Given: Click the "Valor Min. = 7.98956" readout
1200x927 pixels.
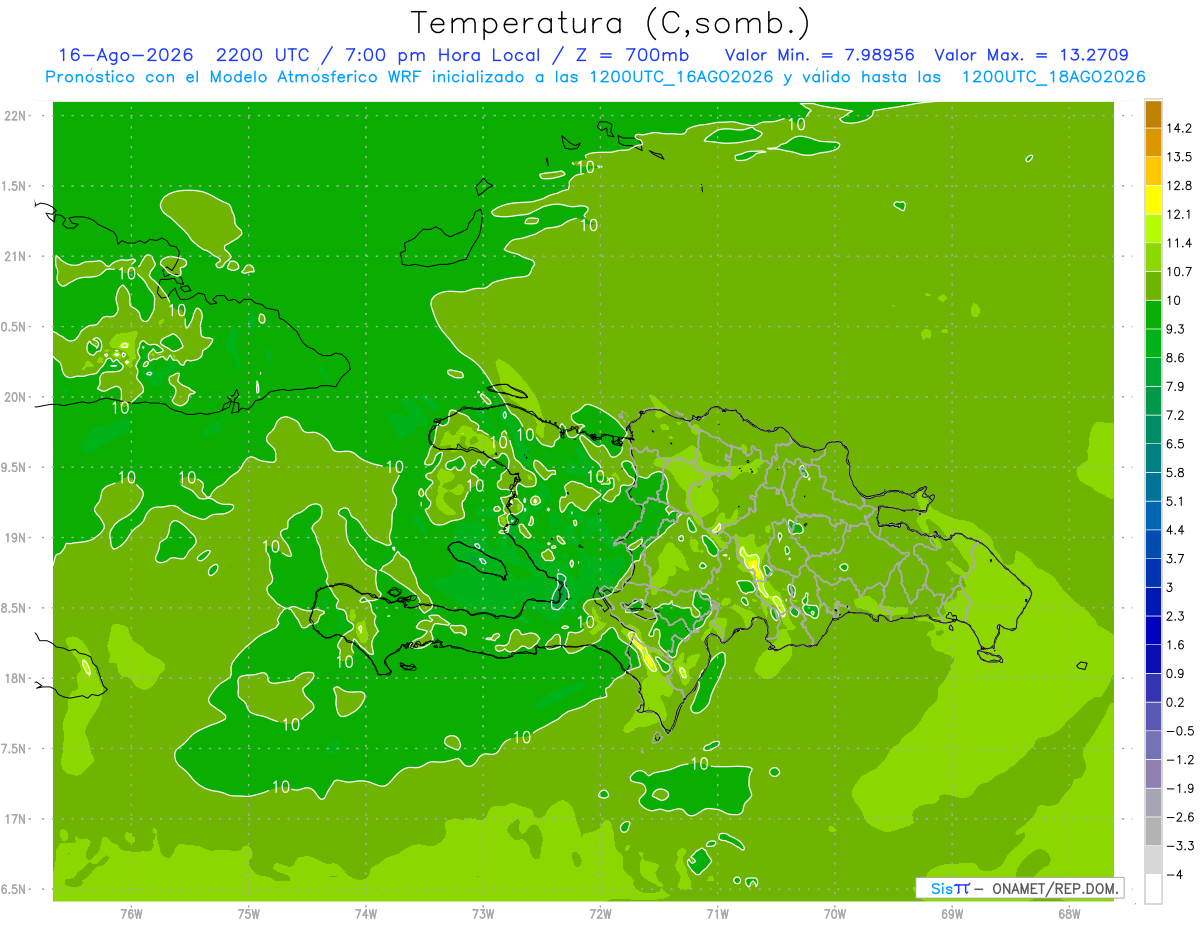Looking at the screenshot, I should click(819, 56).
